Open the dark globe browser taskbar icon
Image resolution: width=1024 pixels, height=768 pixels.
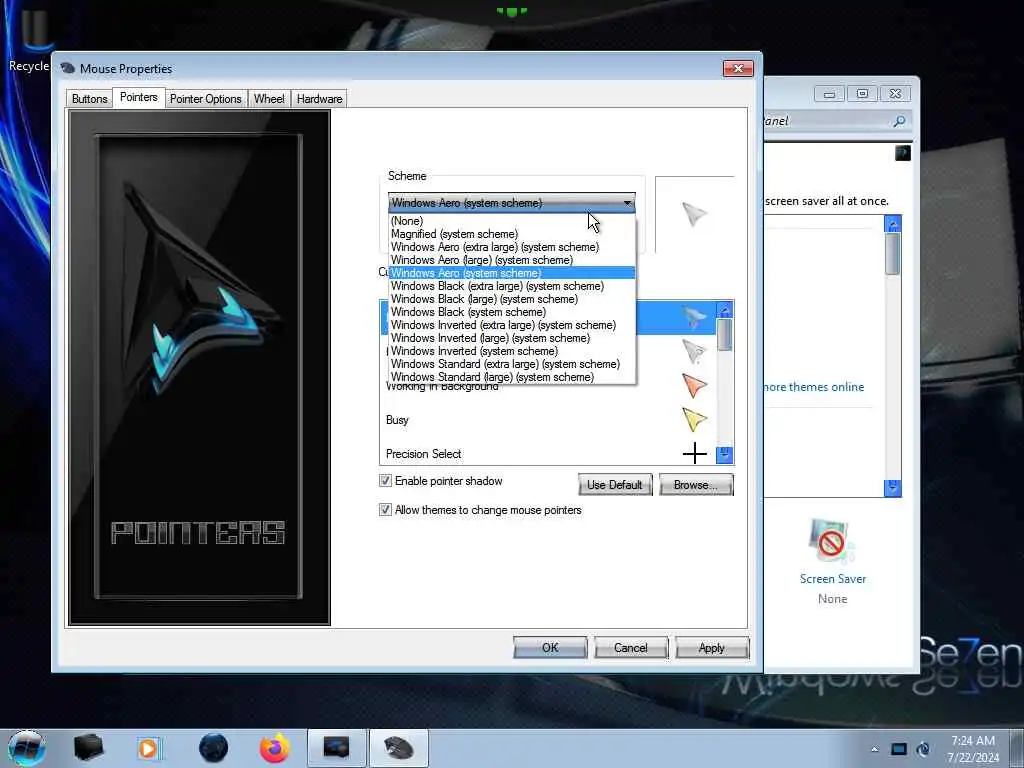pyautogui.click(x=213, y=748)
